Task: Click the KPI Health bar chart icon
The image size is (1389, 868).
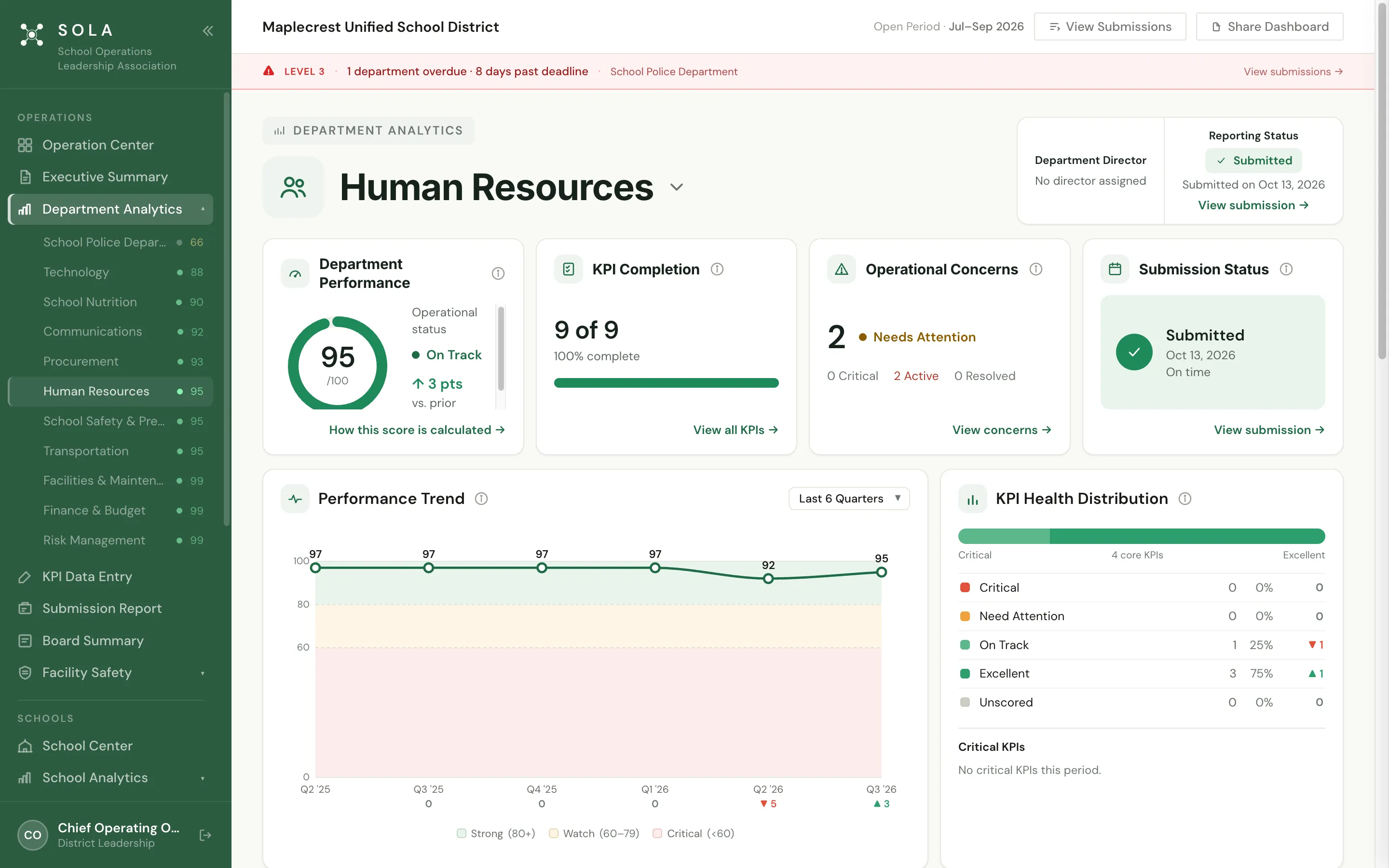Action: [x=972, y=498]
